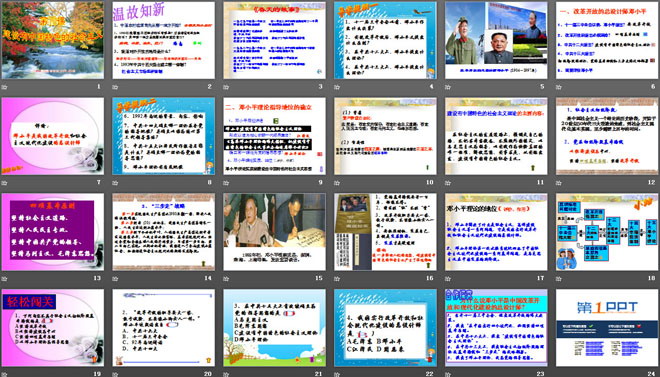Click slide number label 1
660x377 pixels.
point(99,87)
